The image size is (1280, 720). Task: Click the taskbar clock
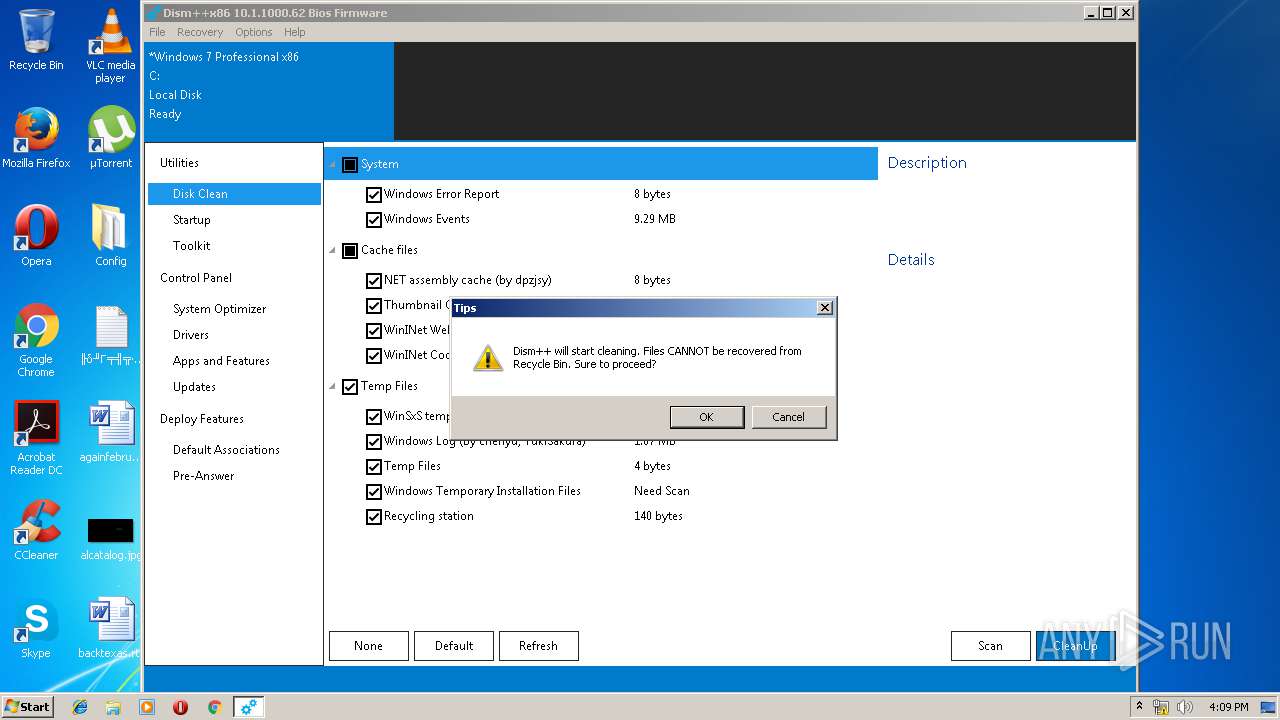(x=1228, y=707)
